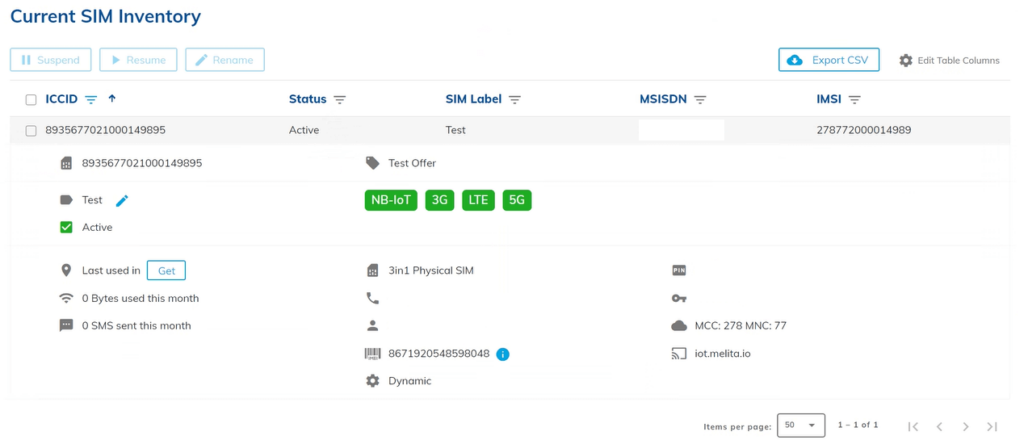The width and height of the screenshot is (1024, 440).
Task: Toggle the select-all checkbox in table header
Action: (x=31, y=99)
